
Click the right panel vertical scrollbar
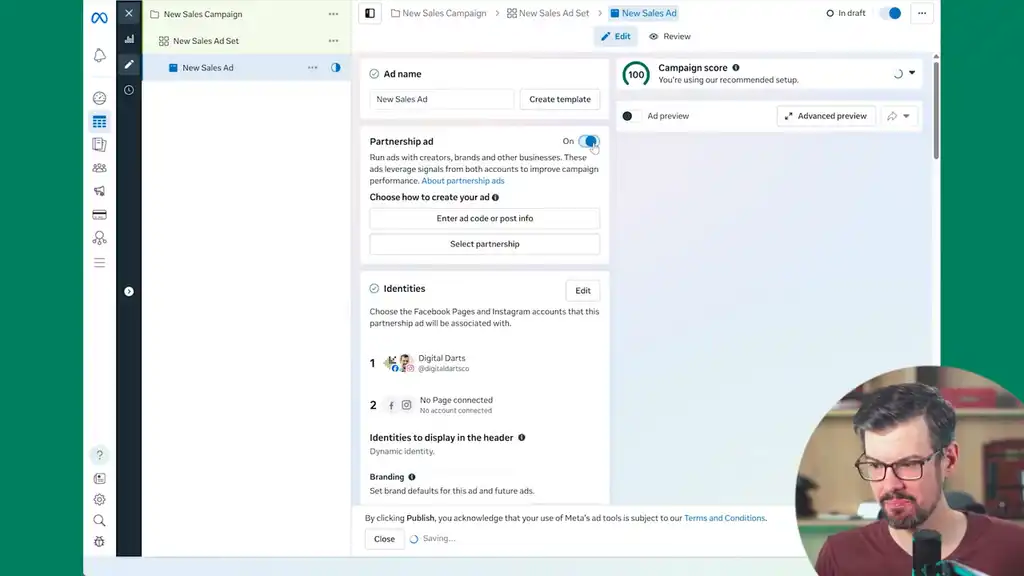coord(936,109)
